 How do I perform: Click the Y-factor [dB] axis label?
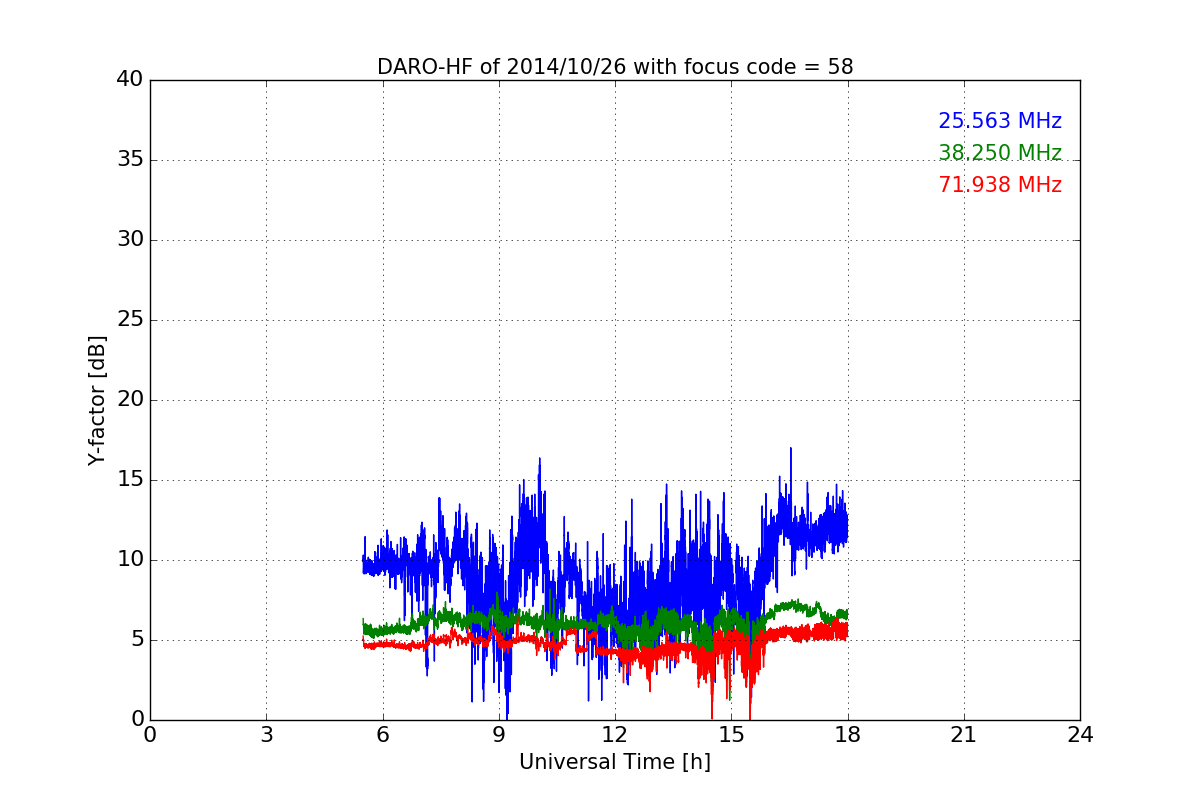tap(97, 400)
